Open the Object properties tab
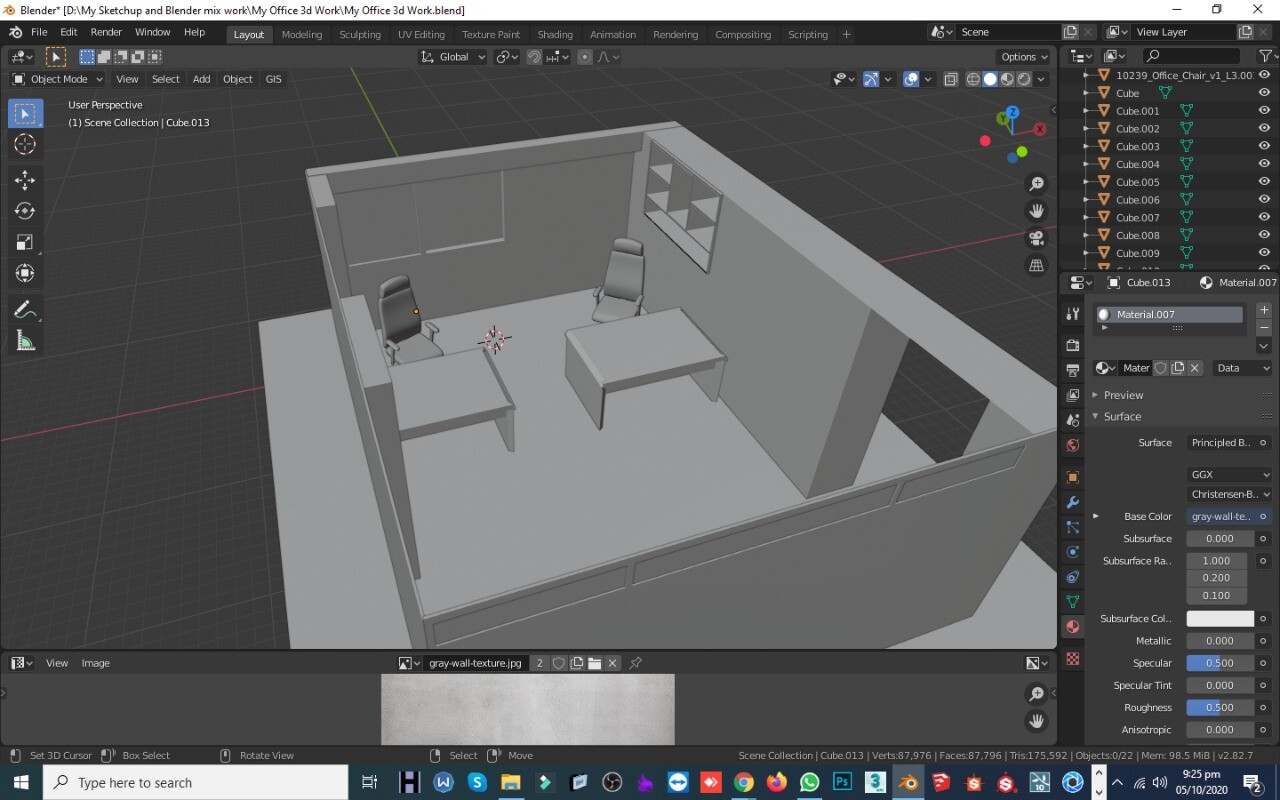 pos(1073,478)
